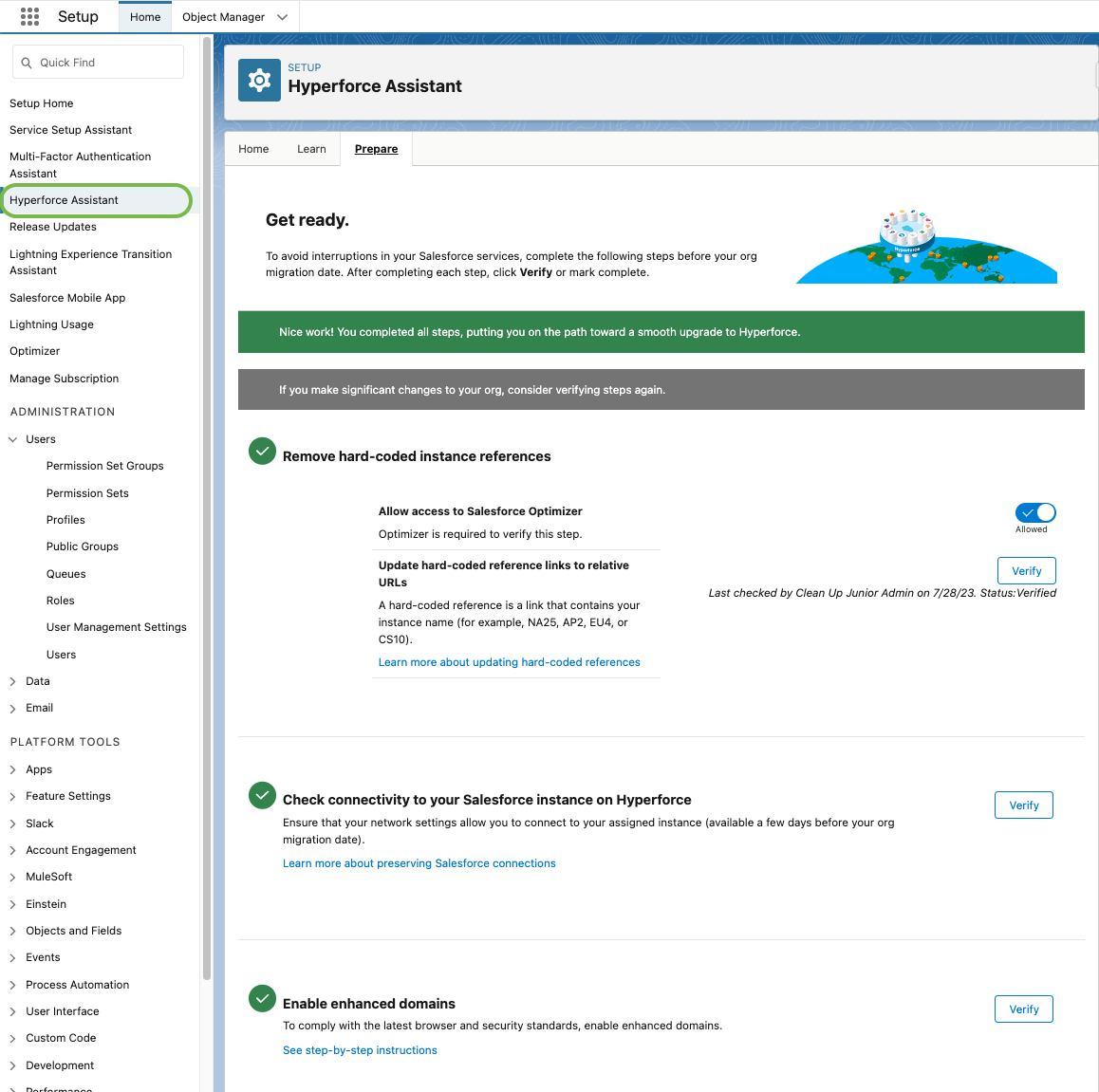Verify the Enable enhanced domains step
Image resolution: width=1099 pixels, height=1092 pixels.
coord(1023,1009)
